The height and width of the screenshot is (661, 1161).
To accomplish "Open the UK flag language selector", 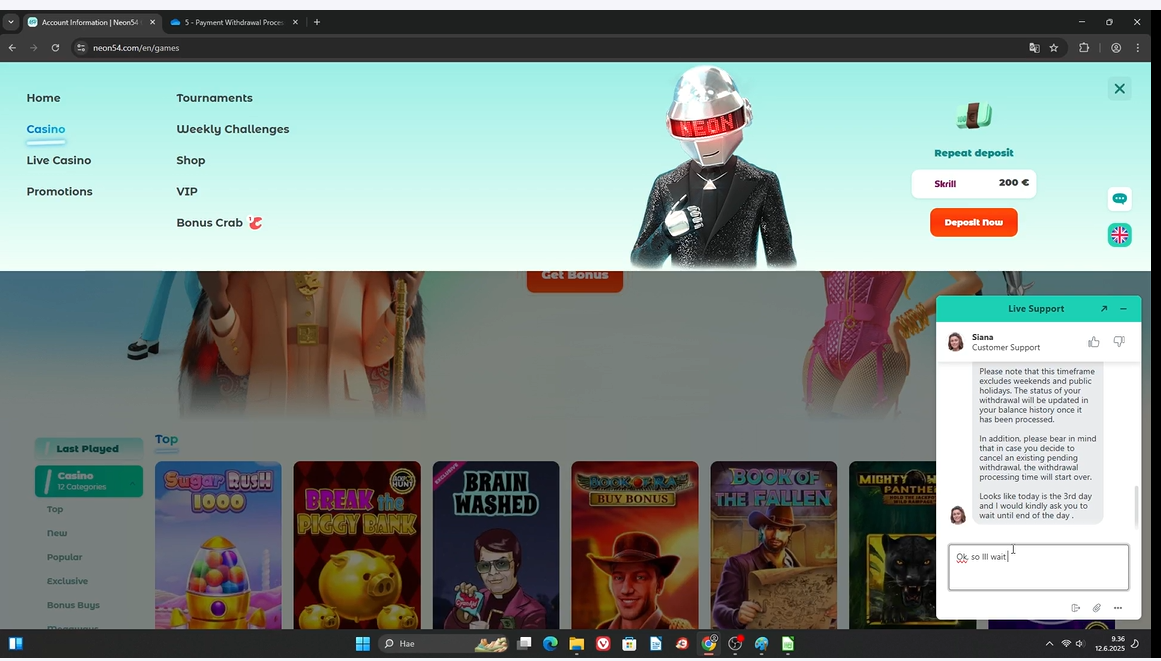I will click(1120, 235).
